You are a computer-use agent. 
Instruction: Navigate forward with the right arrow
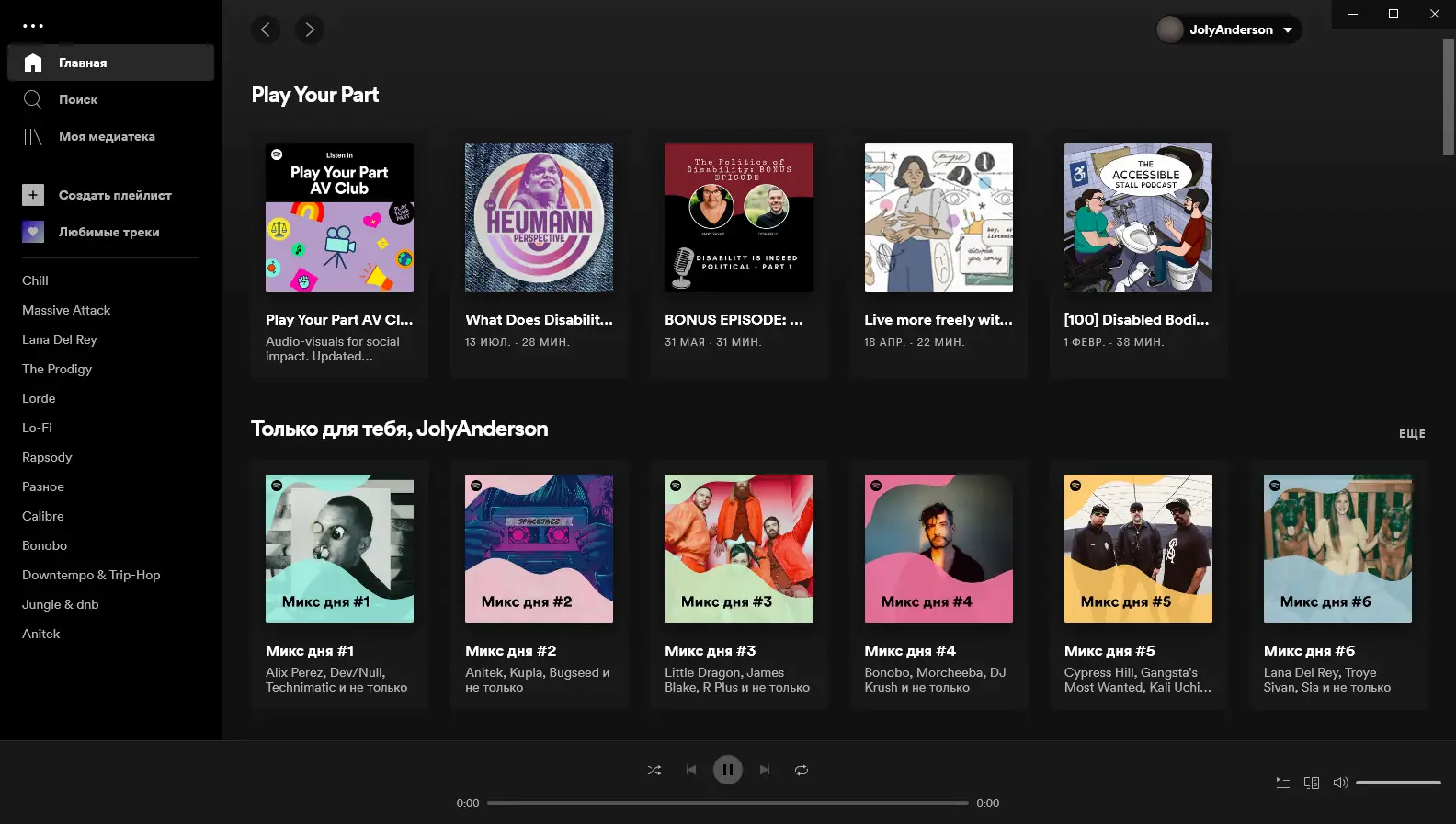click(x=310, y=29)
